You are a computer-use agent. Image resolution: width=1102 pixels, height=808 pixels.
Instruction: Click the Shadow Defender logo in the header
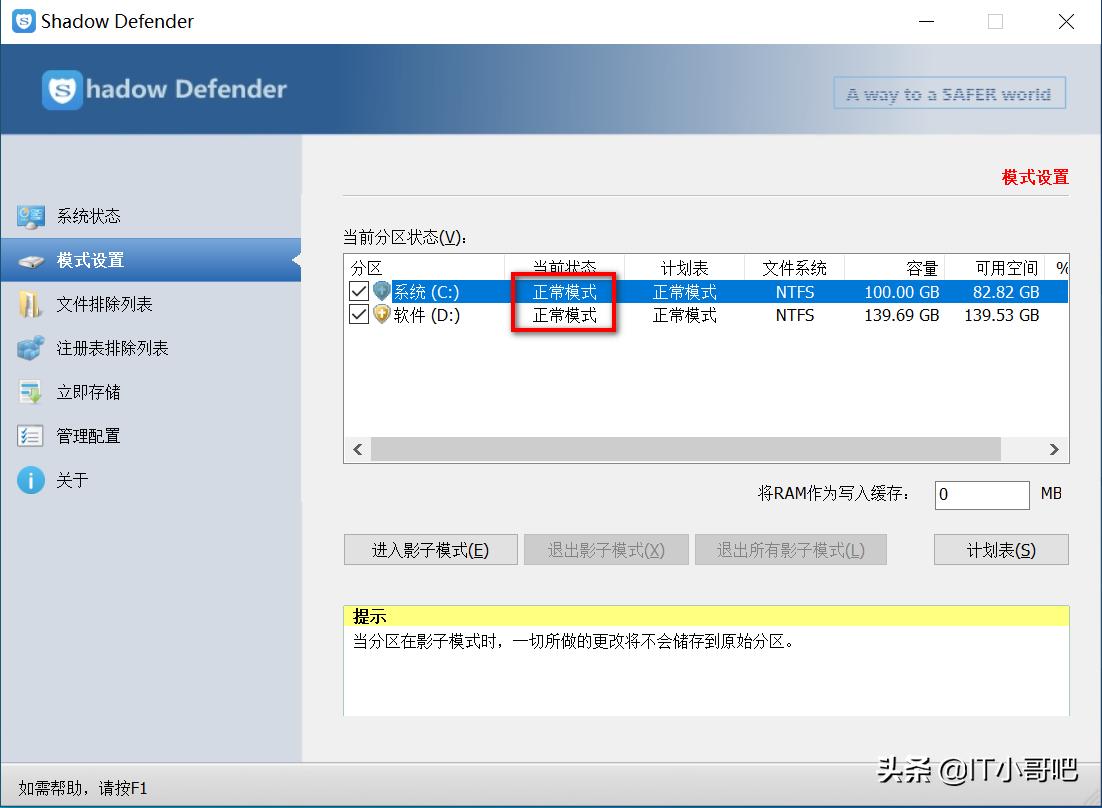point(66,89)
